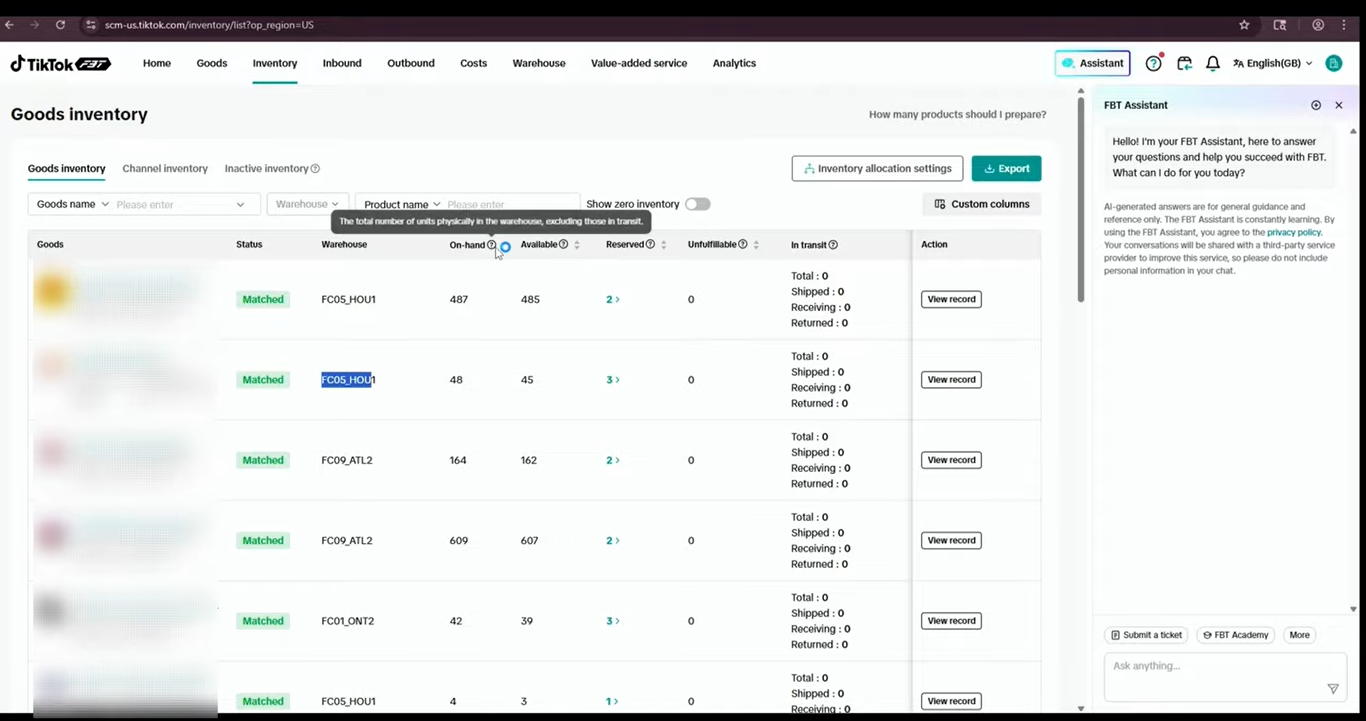Click the TikTok FBT logo
This screenshot has height=721, width=1366.
pyautogui.click(x=60, y=63)
